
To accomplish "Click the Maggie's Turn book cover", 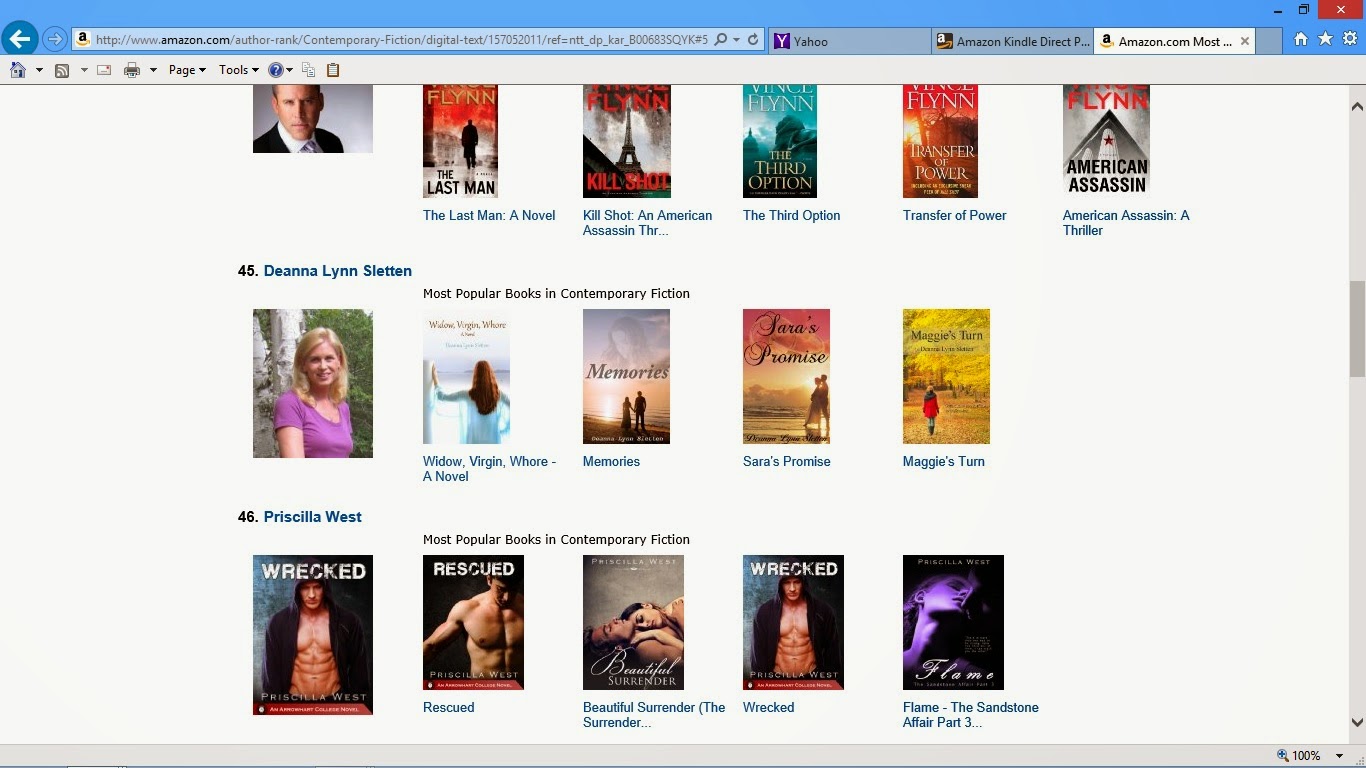I will point(946,376).
